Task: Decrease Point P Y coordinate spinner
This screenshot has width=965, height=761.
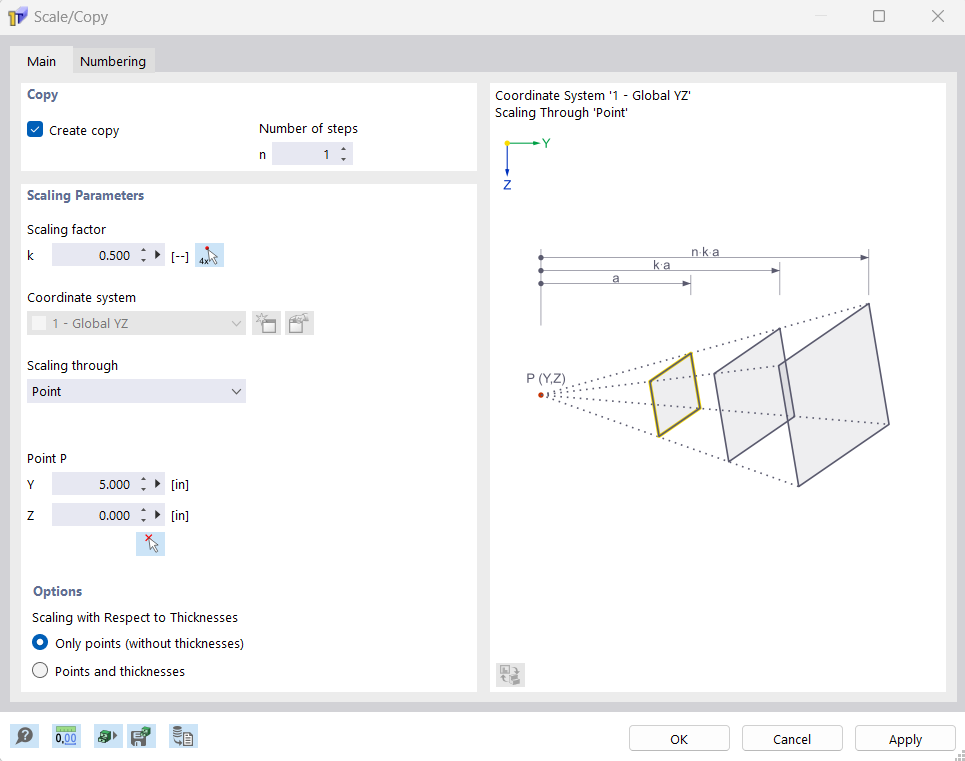Action: coord(143,490)
